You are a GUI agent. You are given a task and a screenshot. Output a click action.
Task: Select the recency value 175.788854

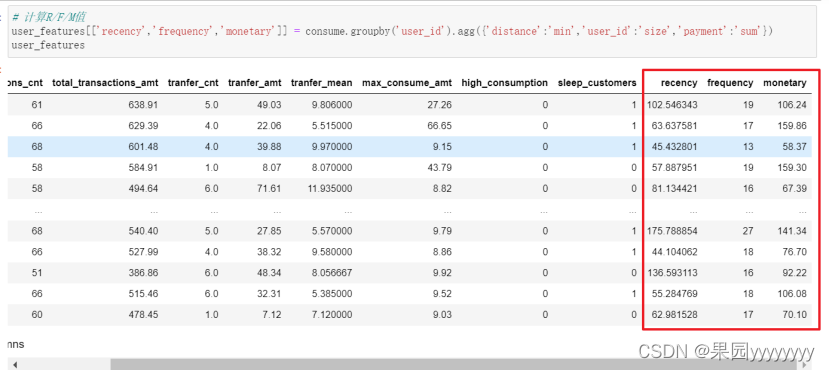[x=672, y=231]
